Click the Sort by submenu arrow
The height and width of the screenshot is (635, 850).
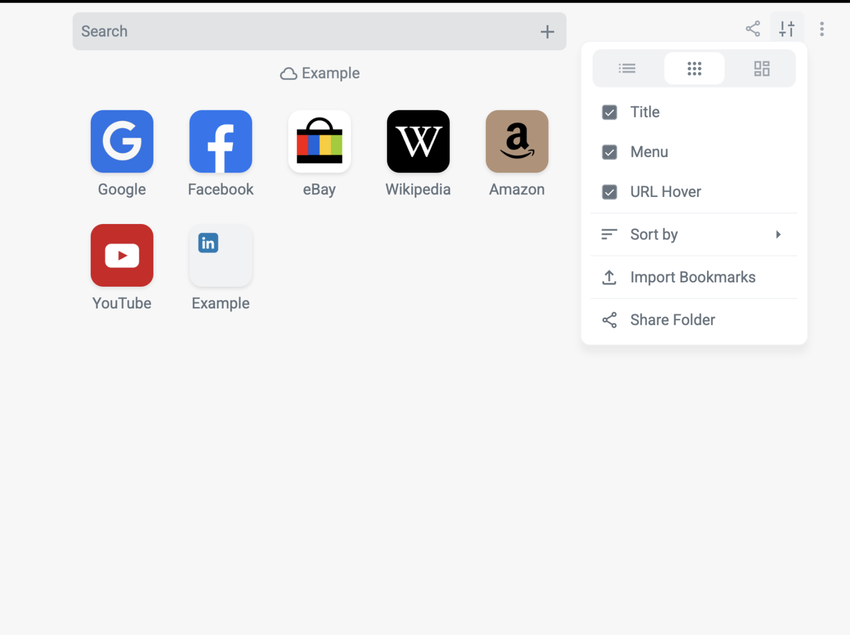point(778,234)
